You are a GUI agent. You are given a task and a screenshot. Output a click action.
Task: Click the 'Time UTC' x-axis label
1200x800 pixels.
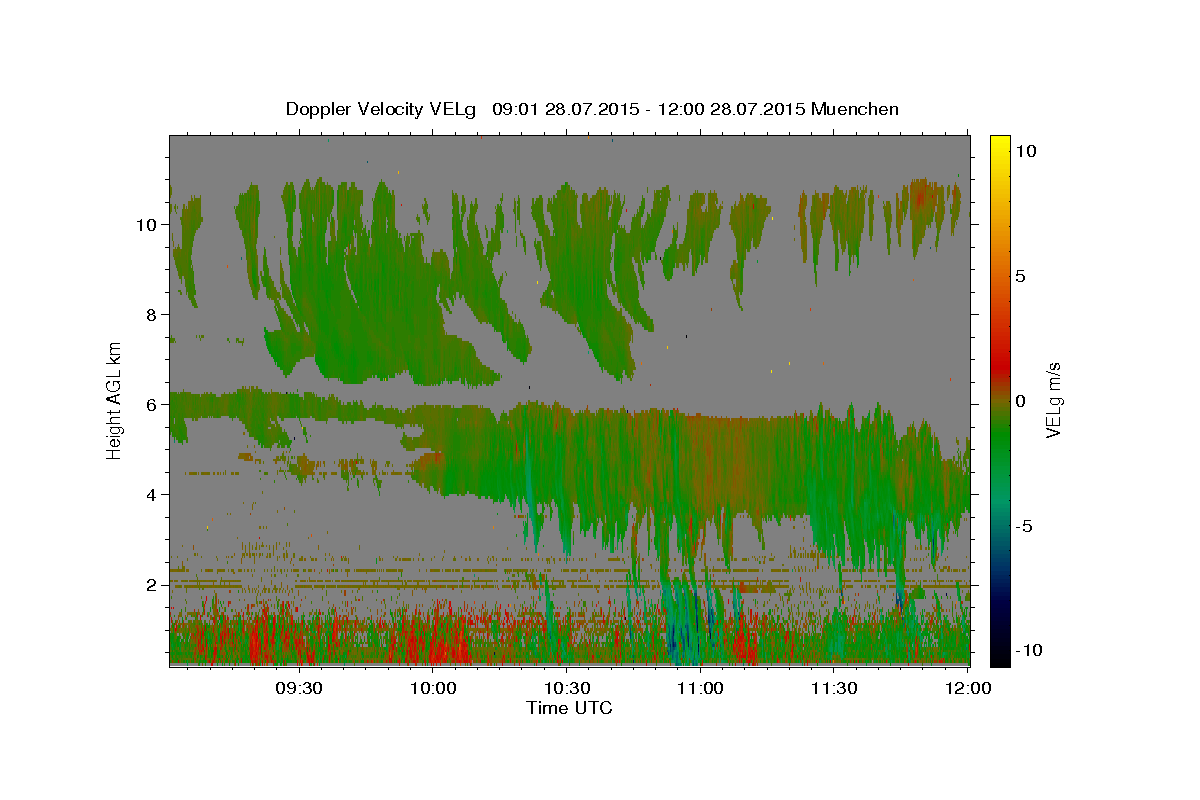569,708
